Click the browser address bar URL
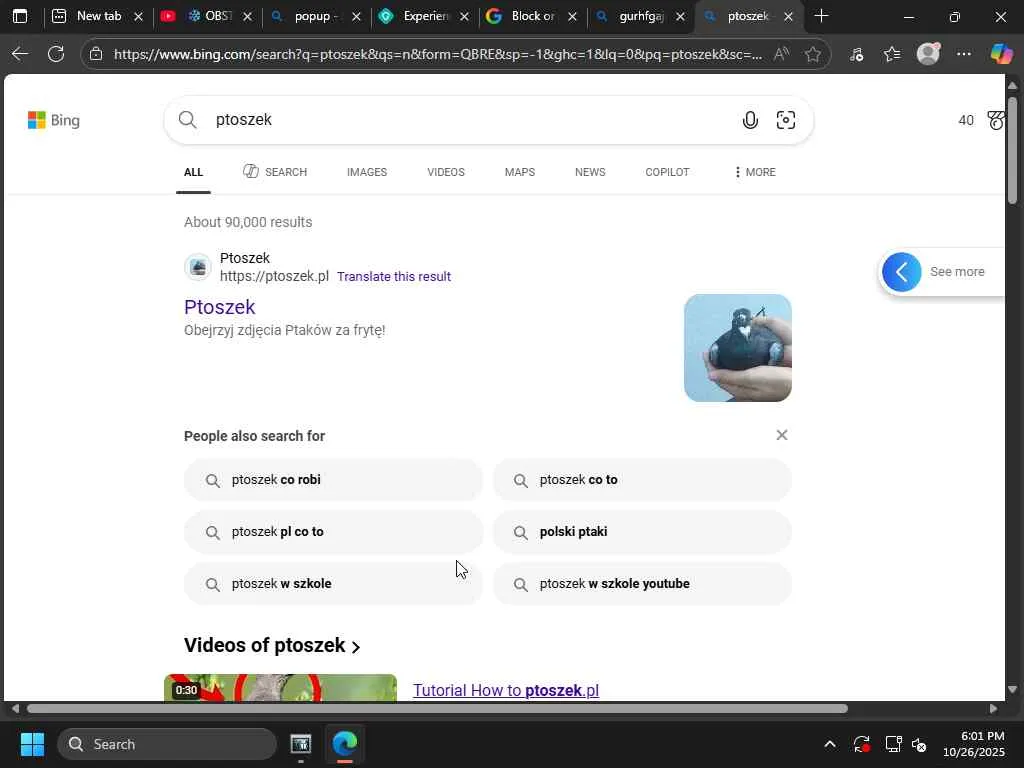The image size is (1024, 768). click(438, 54)
